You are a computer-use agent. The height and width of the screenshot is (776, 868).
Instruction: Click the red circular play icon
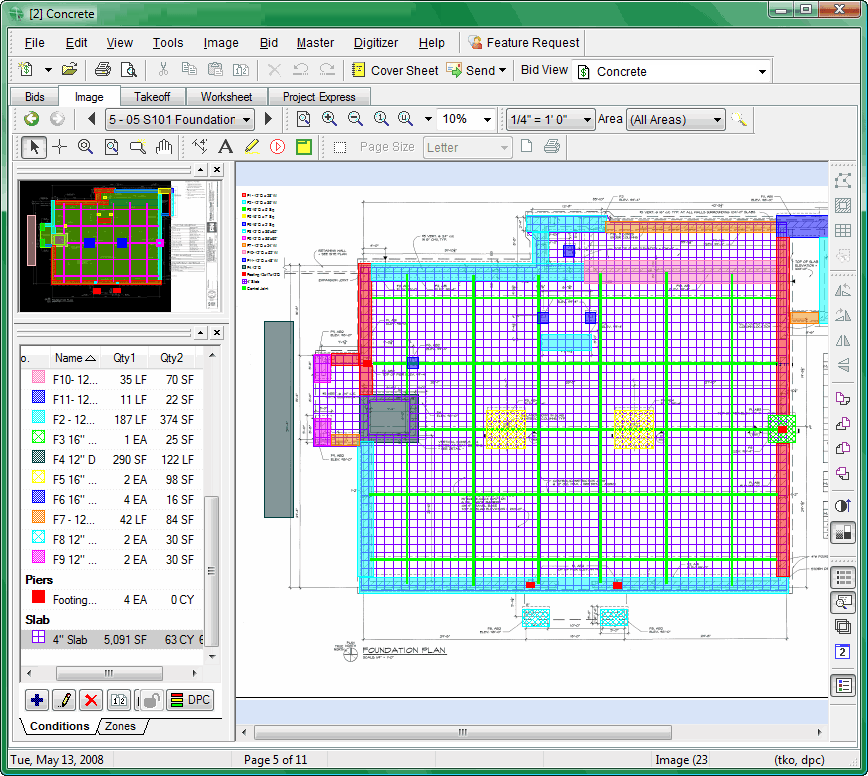tap(277, 147)
